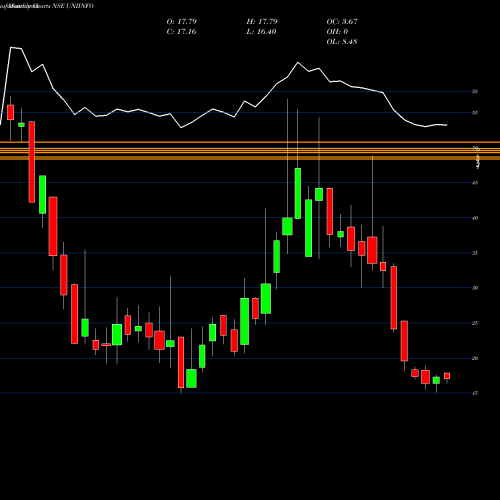Click the 58 price axis label
The width and height of the screenshot is (500, 500).
click(475, 91)
